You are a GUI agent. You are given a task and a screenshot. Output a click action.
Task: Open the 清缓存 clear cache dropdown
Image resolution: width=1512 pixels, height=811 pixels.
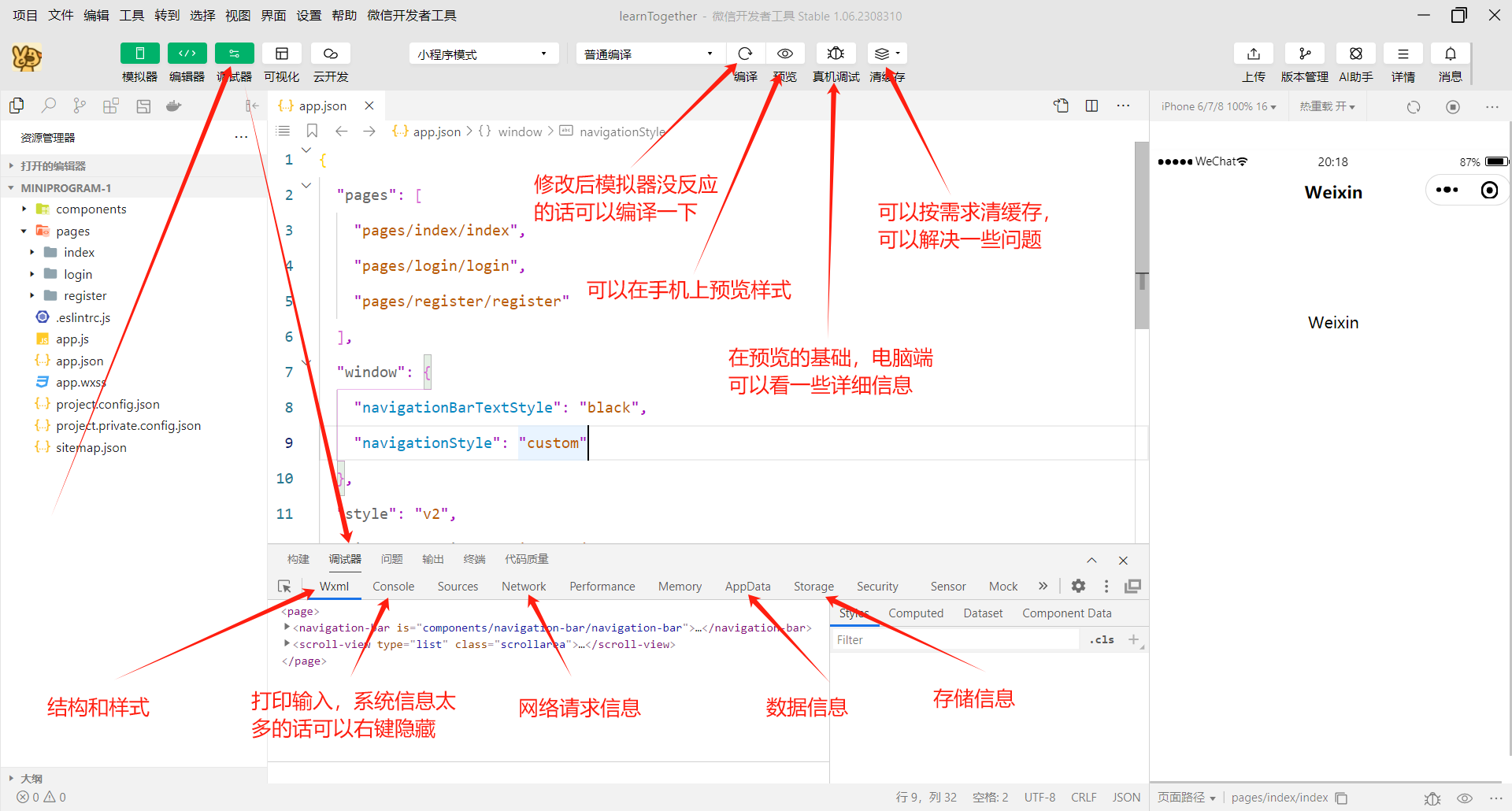click(887, 54)
